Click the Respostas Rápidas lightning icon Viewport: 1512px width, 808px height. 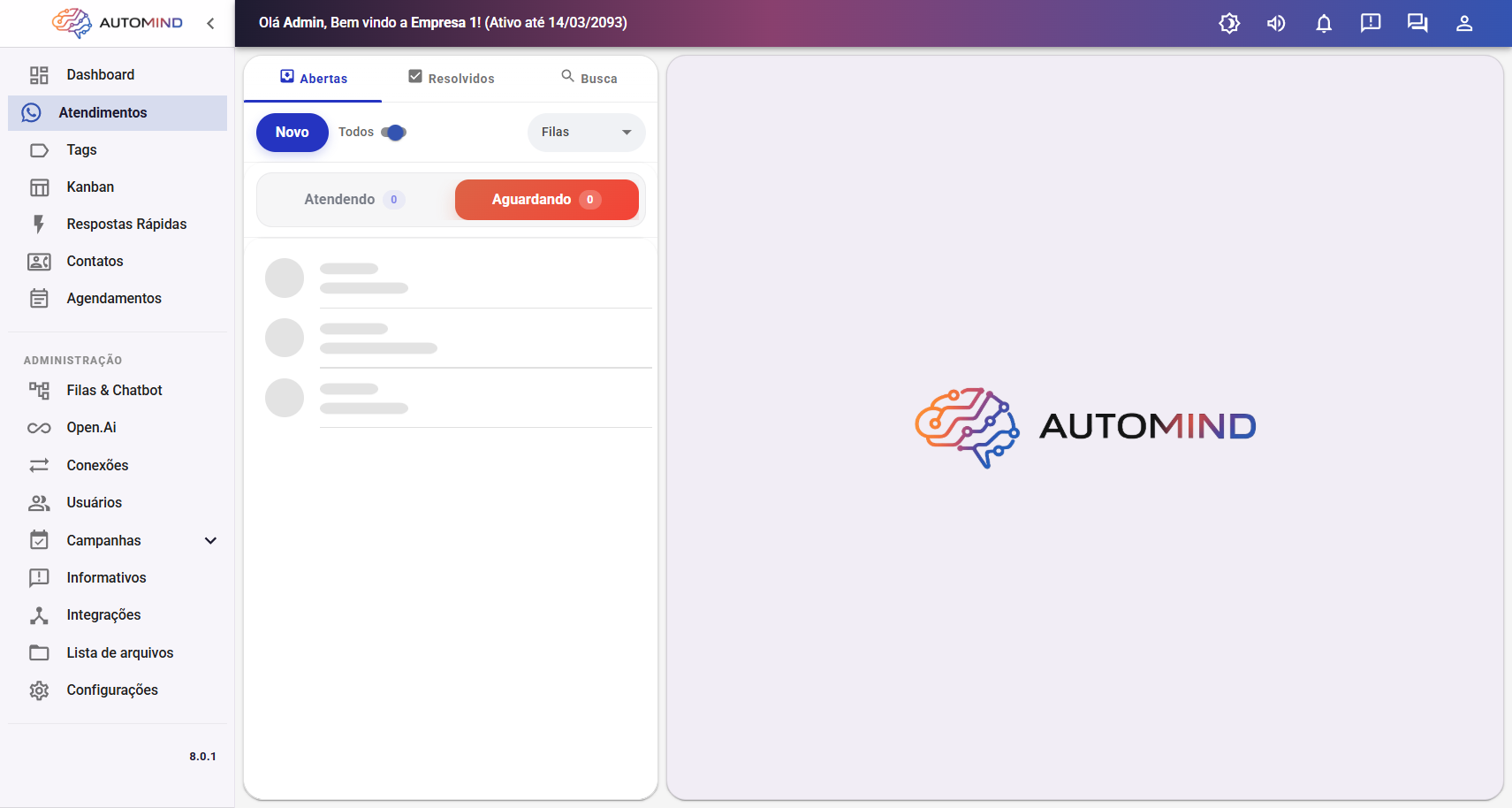pos(39,225)
